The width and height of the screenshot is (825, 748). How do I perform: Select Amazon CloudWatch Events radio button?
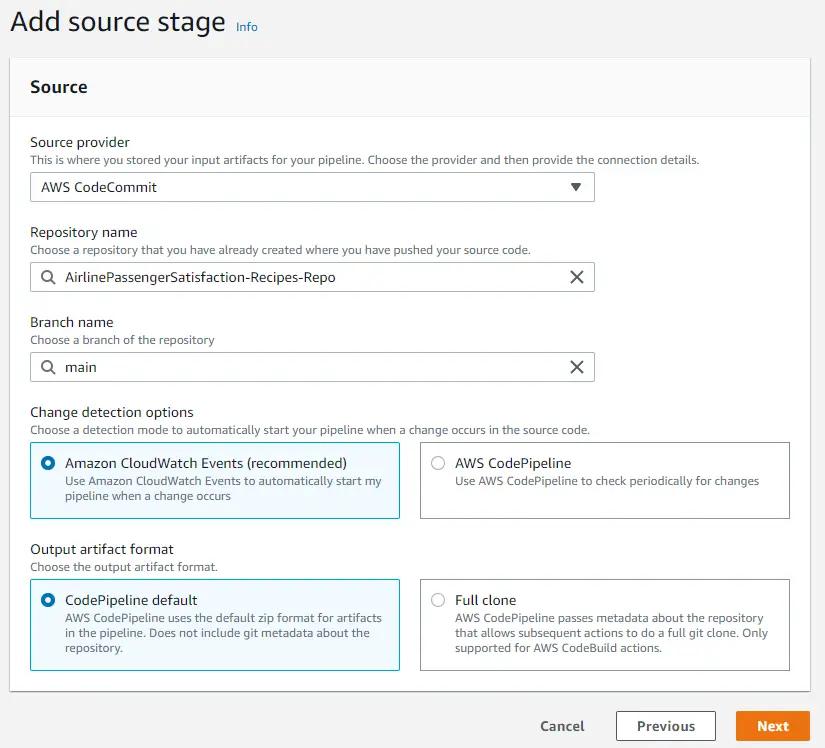click(48, 463)
